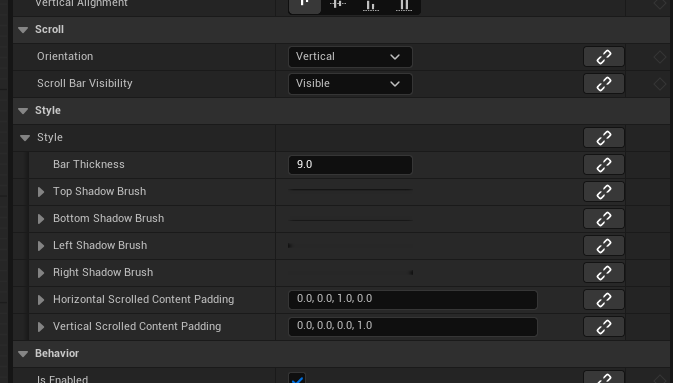673x383 pixels.
Task: Click the Vertical Scrolled Content Padding value field
Action: 413,327
